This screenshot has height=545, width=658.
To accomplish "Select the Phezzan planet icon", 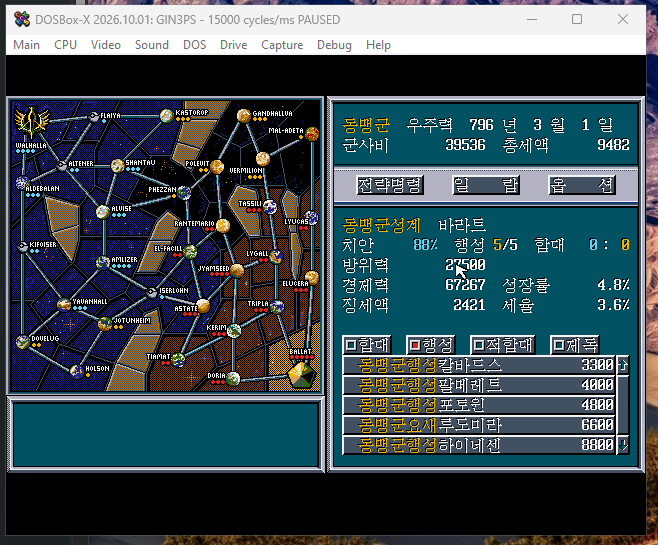I will coord(184,192).
